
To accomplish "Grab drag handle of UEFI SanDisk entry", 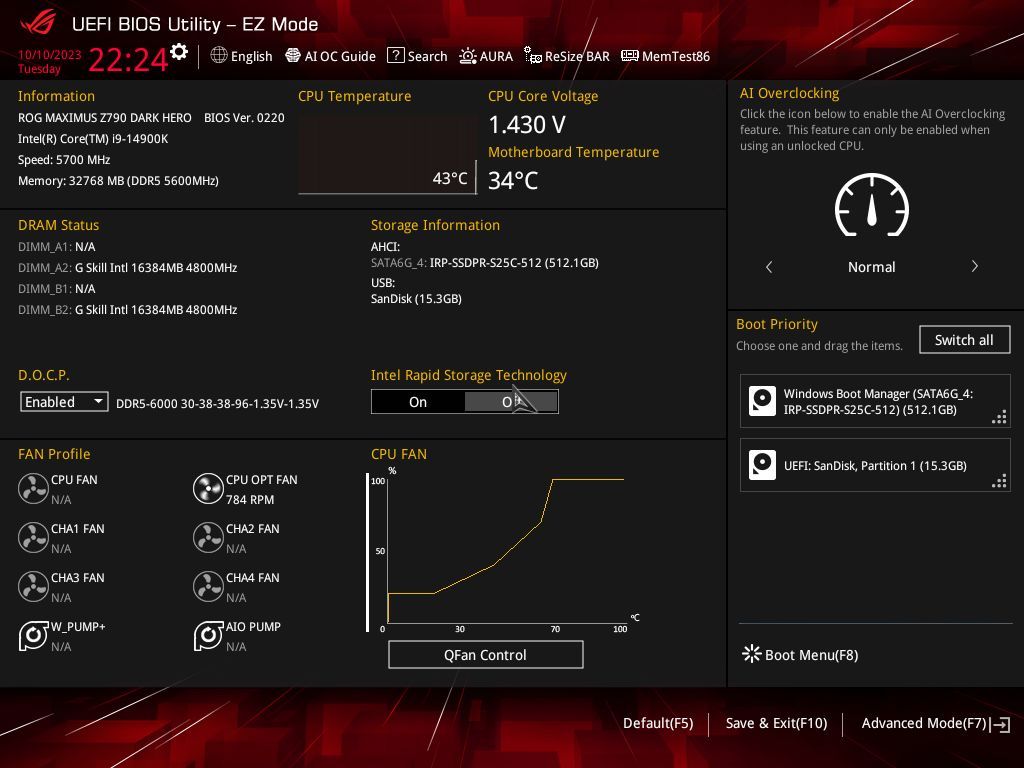I will [999, 481].
